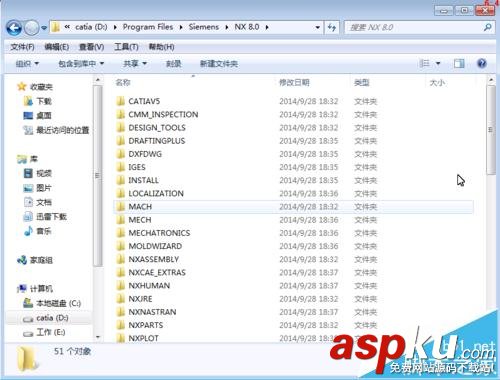Open the 组织 dropdown
The image size is (500, 380).
[27, 63]
